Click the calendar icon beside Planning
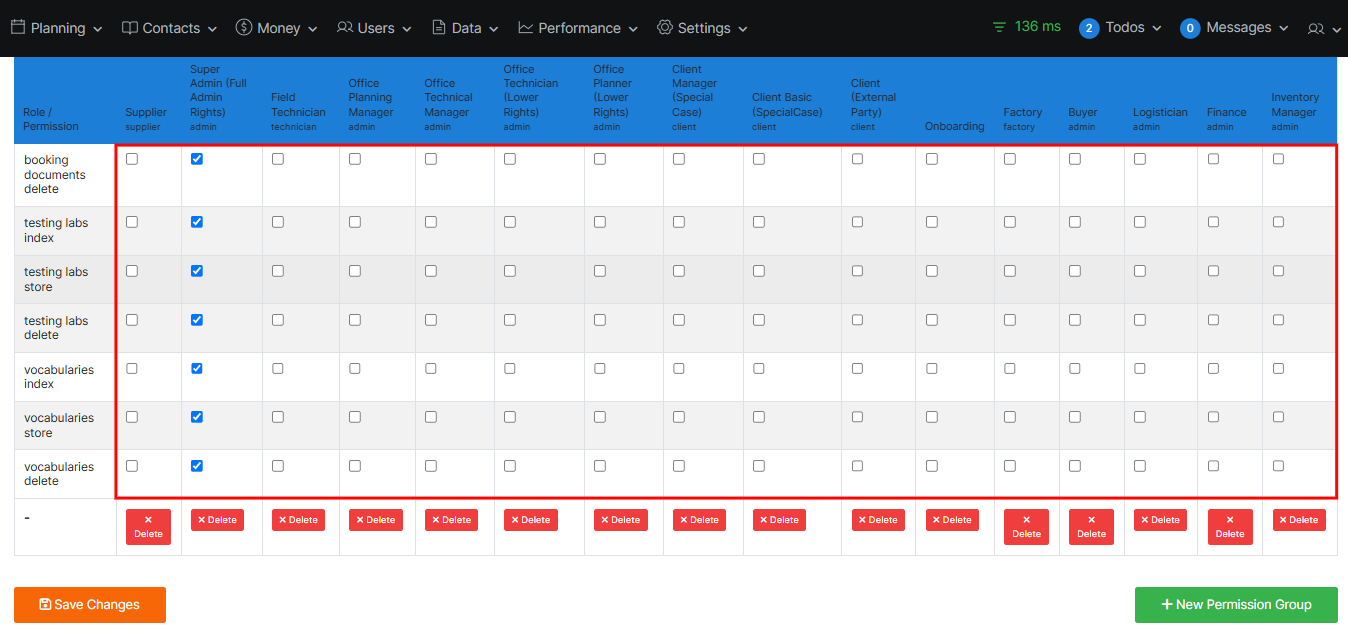Viewport: 1348px width, 632px height. pos(18,28)
